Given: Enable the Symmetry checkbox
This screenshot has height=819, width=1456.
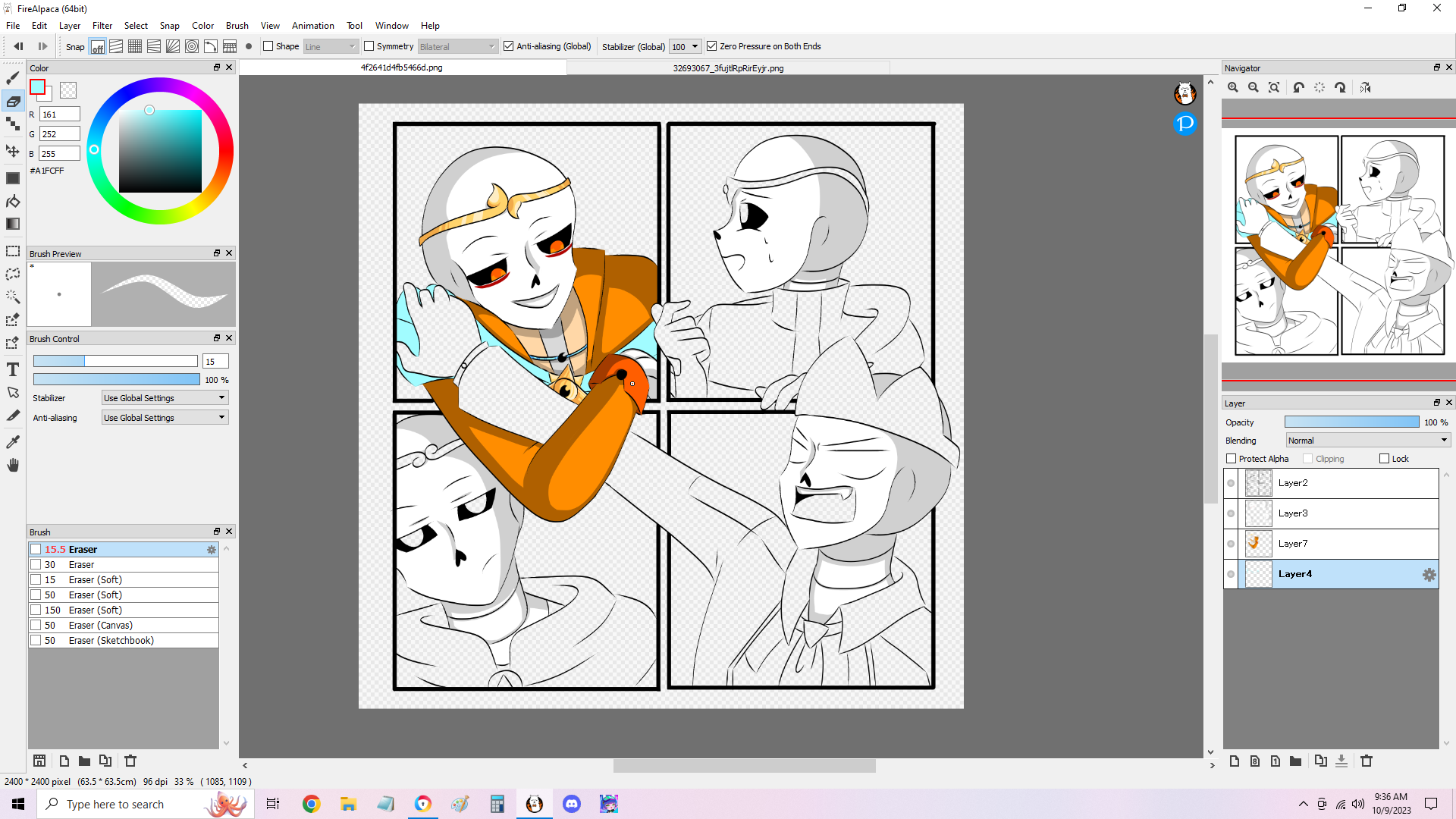Looking at the screenshot, I should point(369,46).
